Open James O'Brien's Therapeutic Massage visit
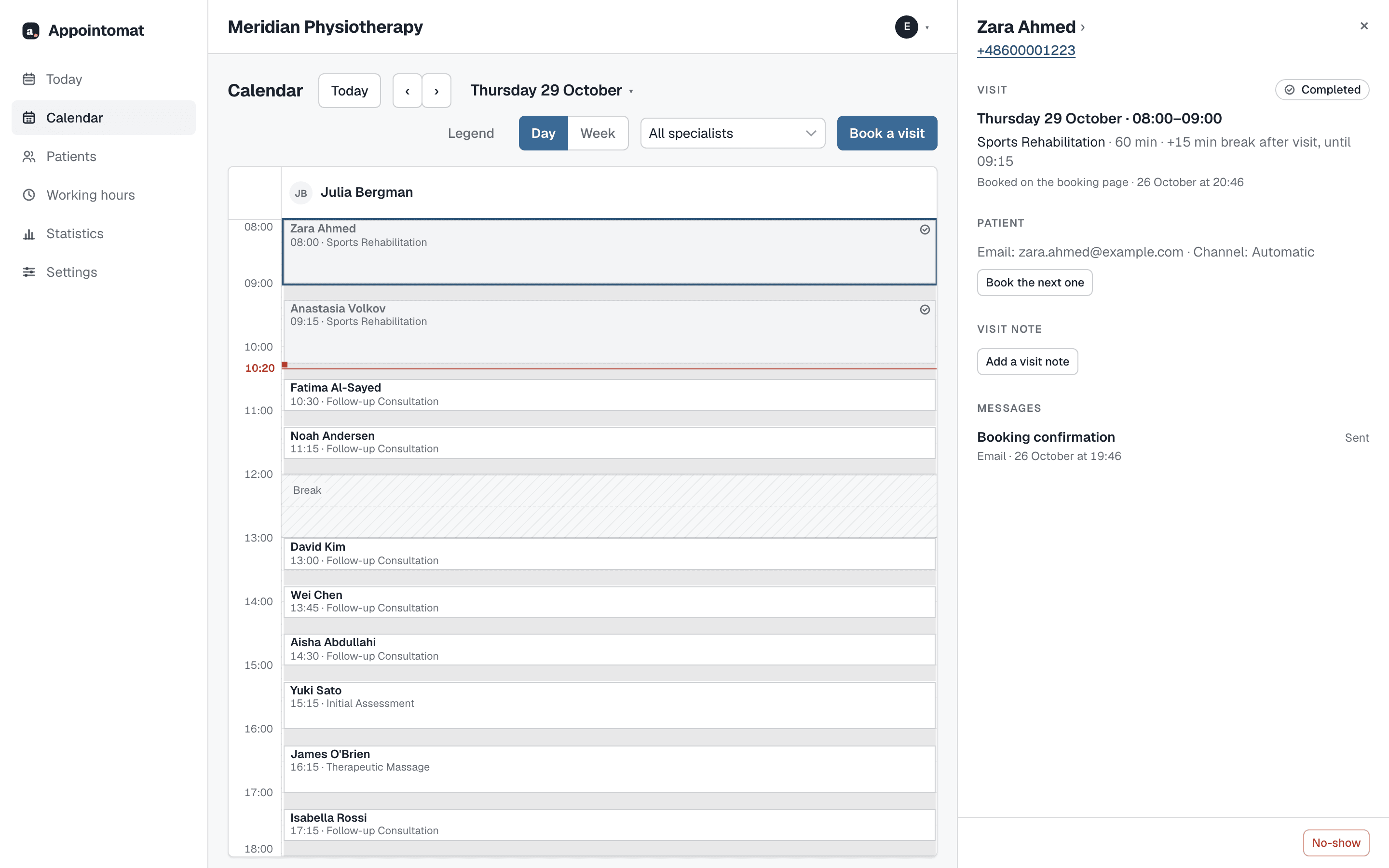1389x868 pixels. pos(609,769)
